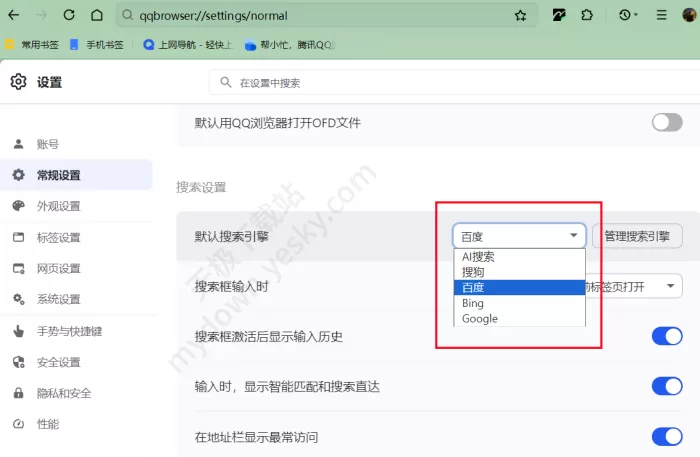Open the user profile avatar
The height and width of the screenshot is (457, 700).
point(689,15)
